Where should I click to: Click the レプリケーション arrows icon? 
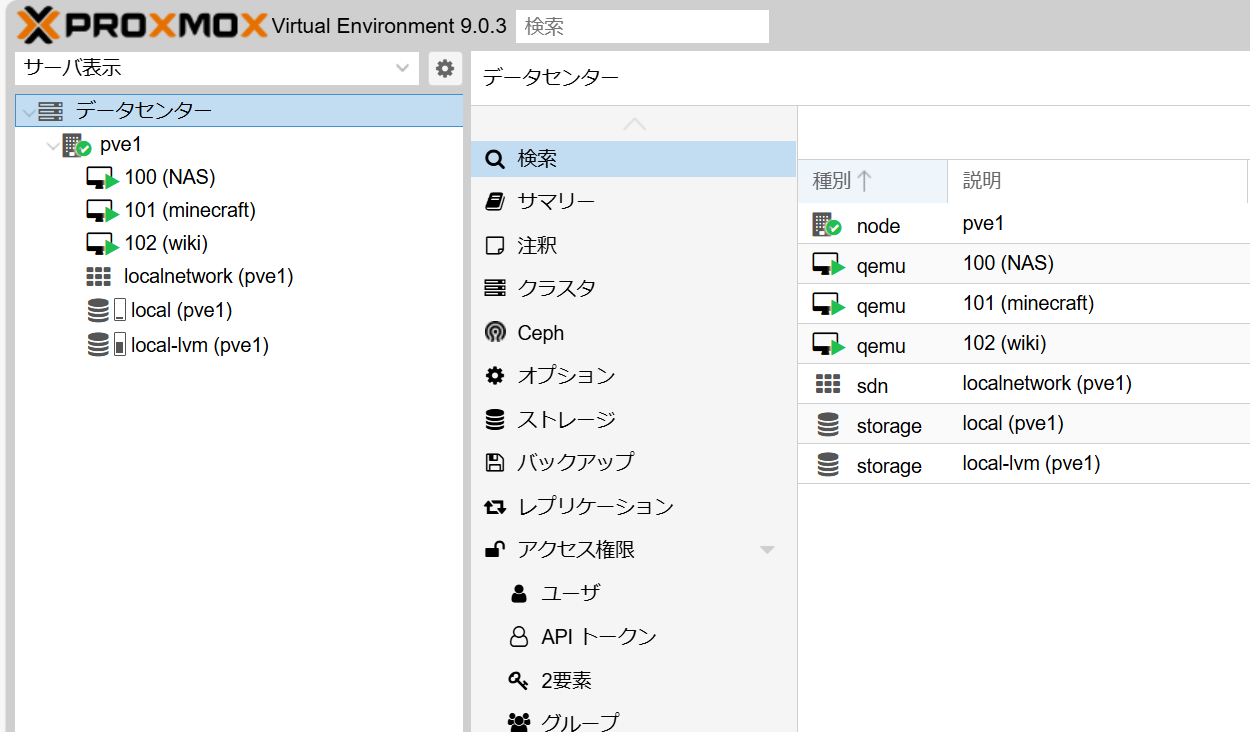pyautogui.click(x=495, y=507)
